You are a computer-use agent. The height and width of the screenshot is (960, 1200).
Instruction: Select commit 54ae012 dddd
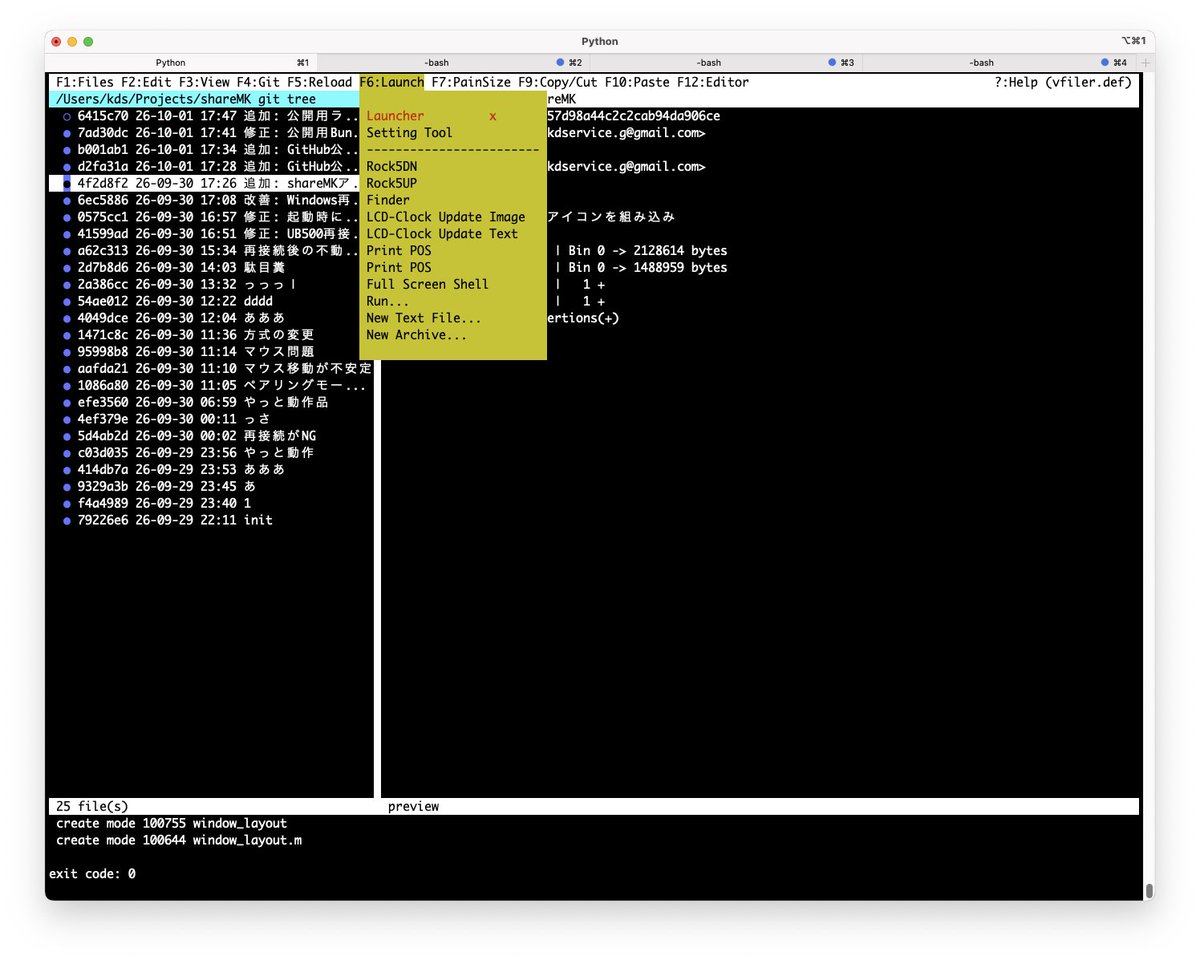point(211,301)
